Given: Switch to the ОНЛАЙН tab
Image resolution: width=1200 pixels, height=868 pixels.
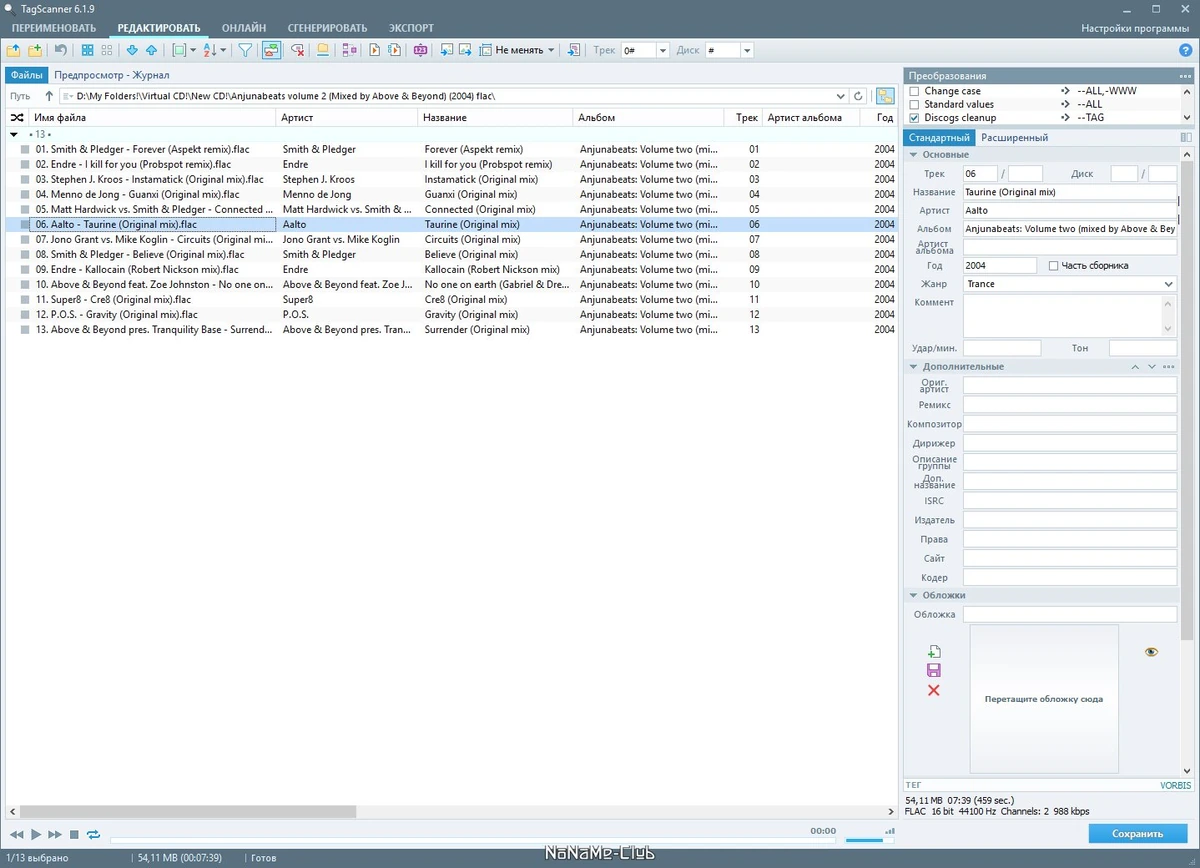Looking at the screenshot, I should click(x=244, y=28).
